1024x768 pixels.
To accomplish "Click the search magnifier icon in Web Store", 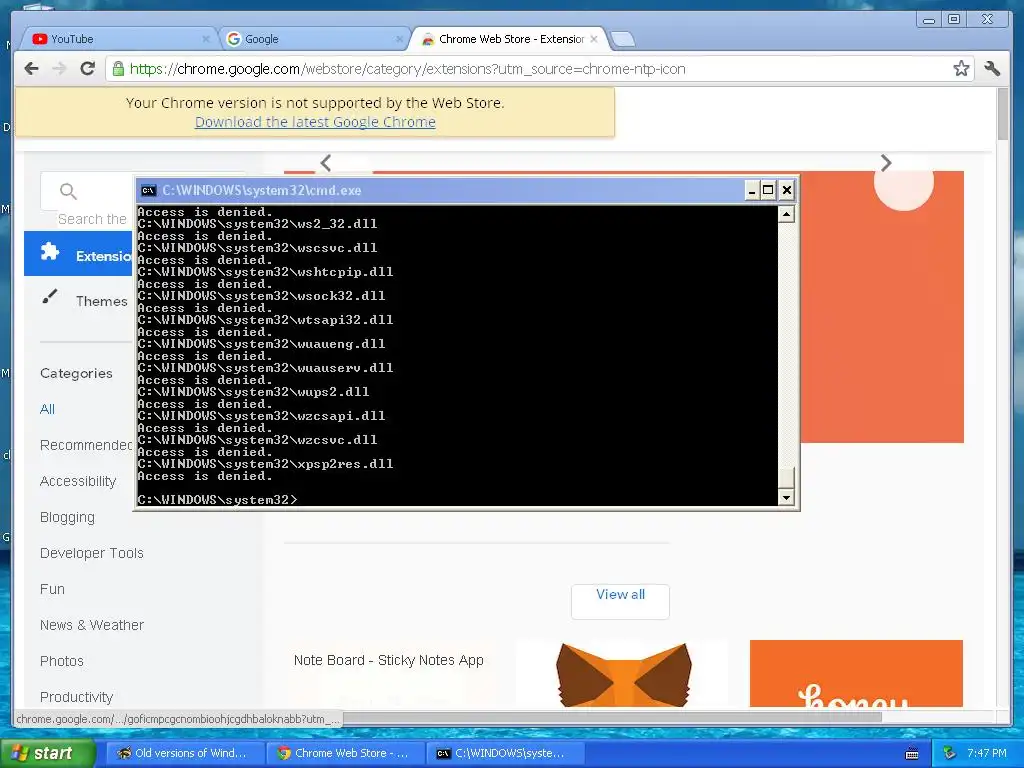I will point(68,191).
